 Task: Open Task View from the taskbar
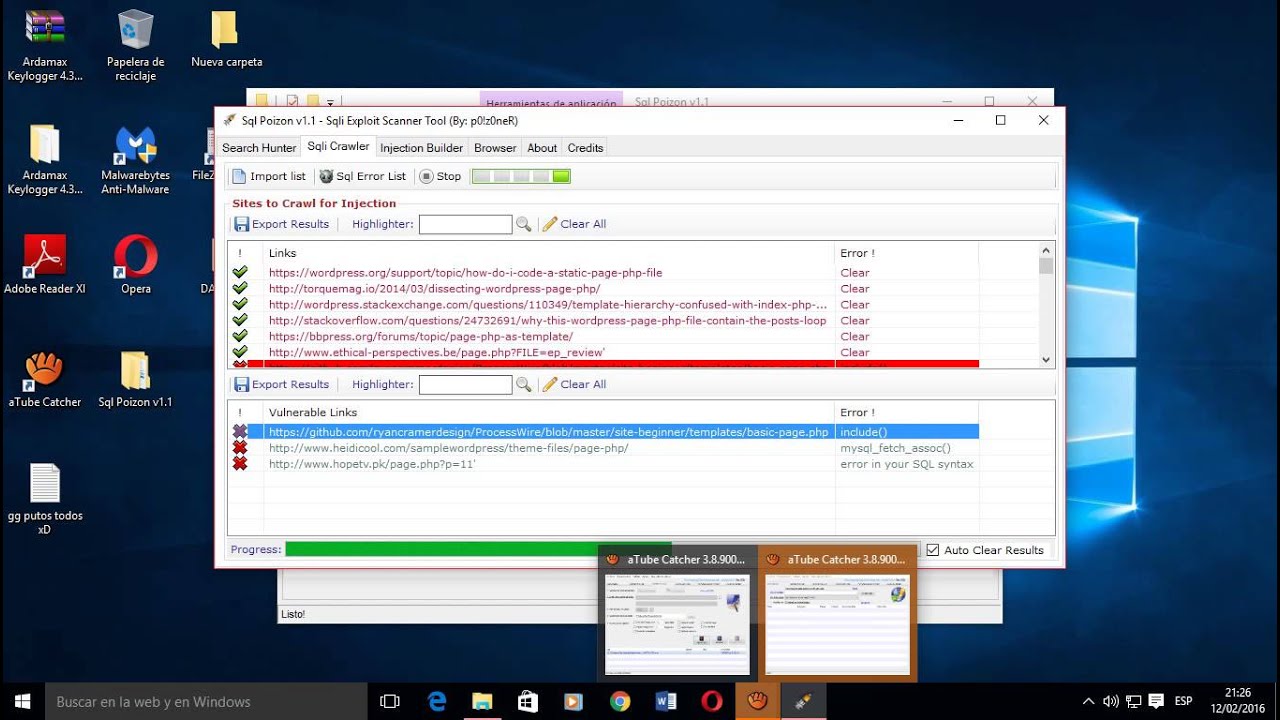point(390,701)
